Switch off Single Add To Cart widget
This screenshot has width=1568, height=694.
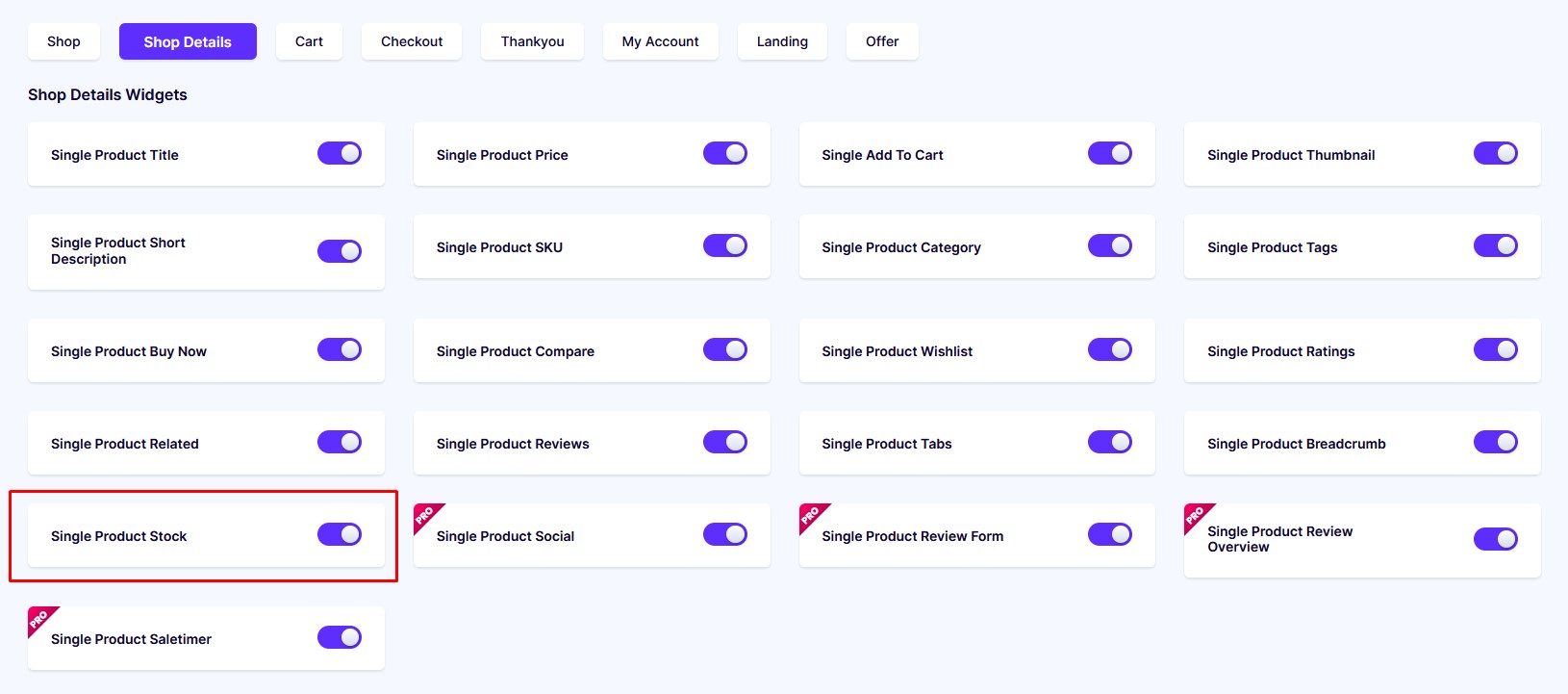click(x=1110, y=153)
